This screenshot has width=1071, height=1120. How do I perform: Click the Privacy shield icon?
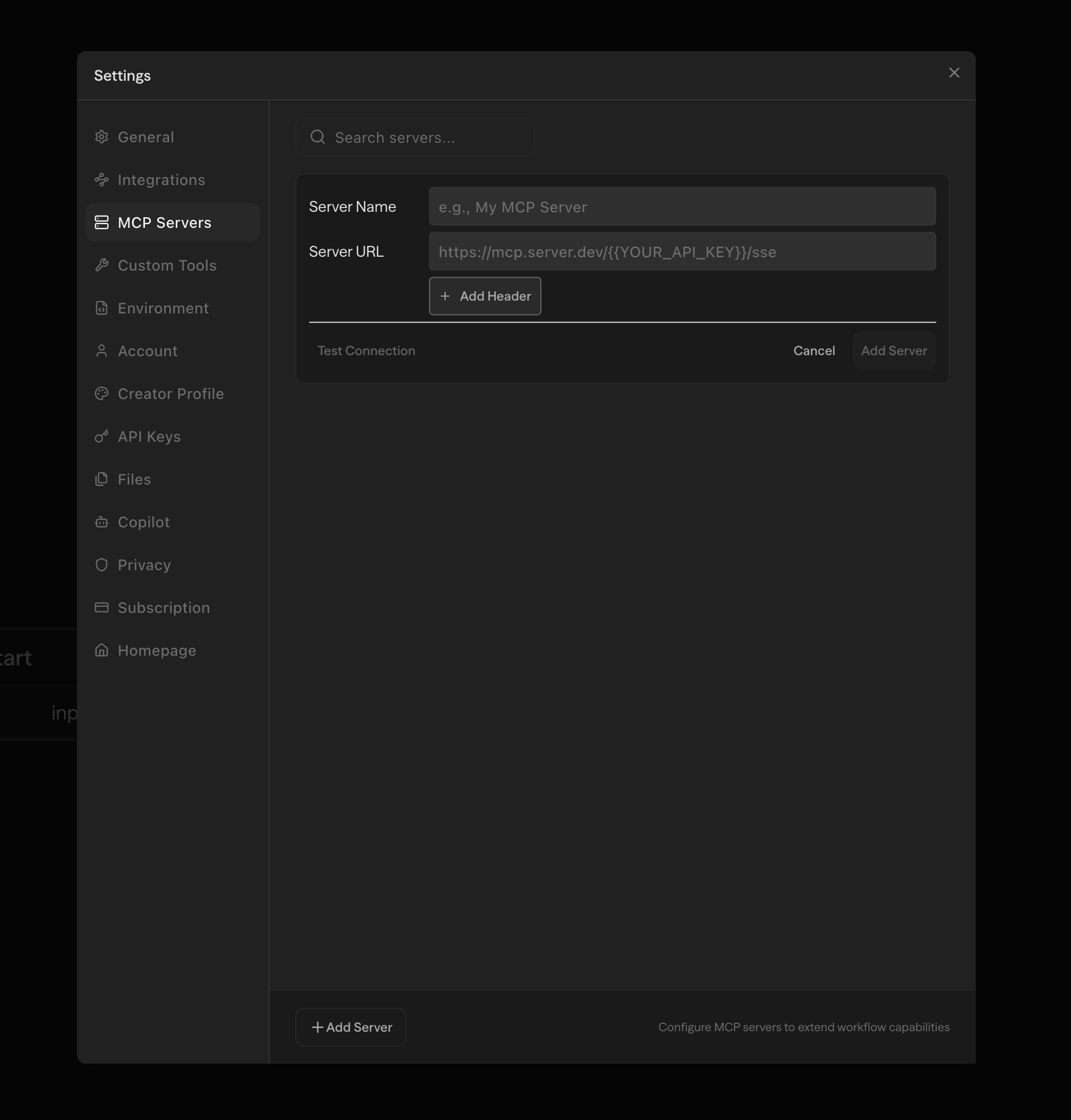pyautogui.click(x=102, y=565)
